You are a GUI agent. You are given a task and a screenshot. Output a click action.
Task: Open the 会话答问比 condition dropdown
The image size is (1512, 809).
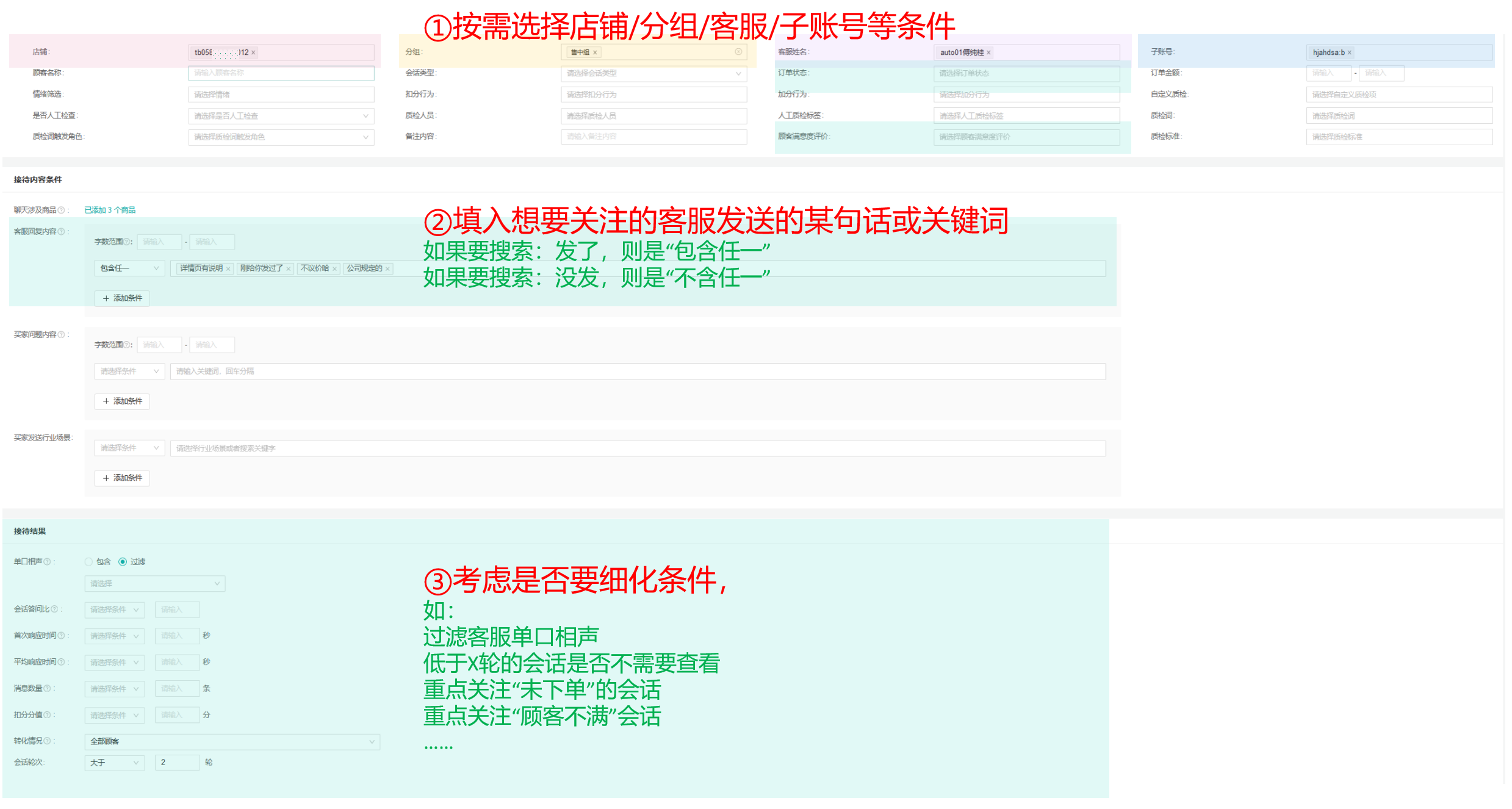[115, 609]
